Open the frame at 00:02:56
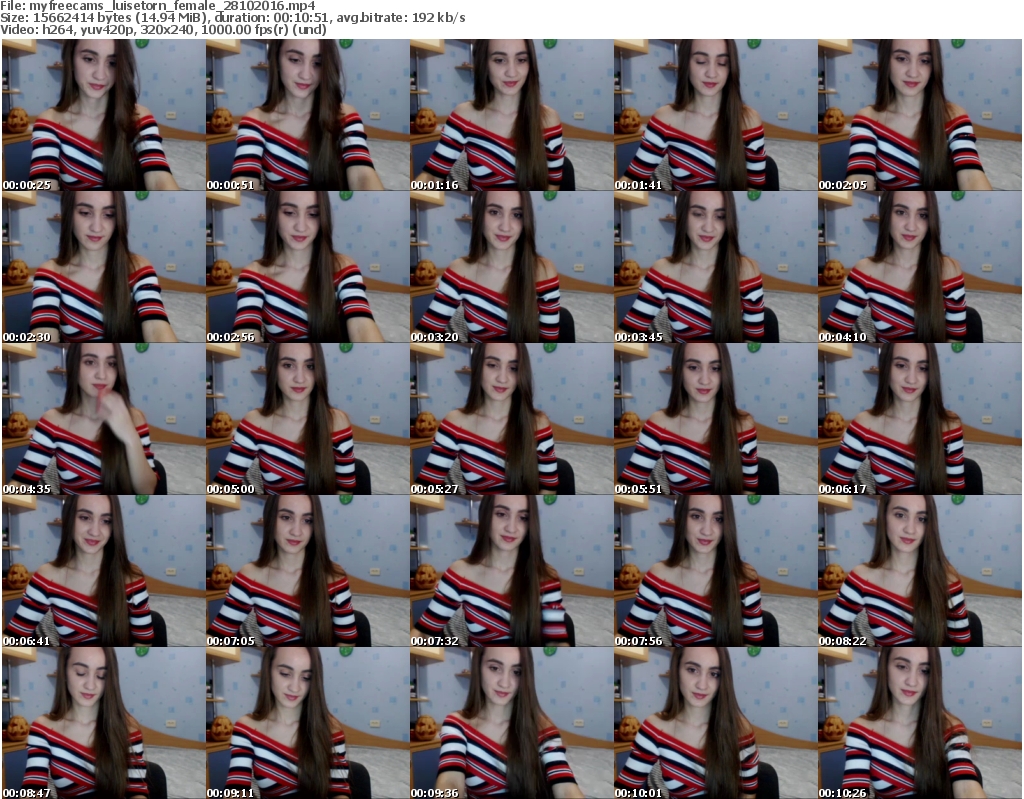Image resolution: width=1024 pixels, height=799 pixels. [x=308, y=267]
